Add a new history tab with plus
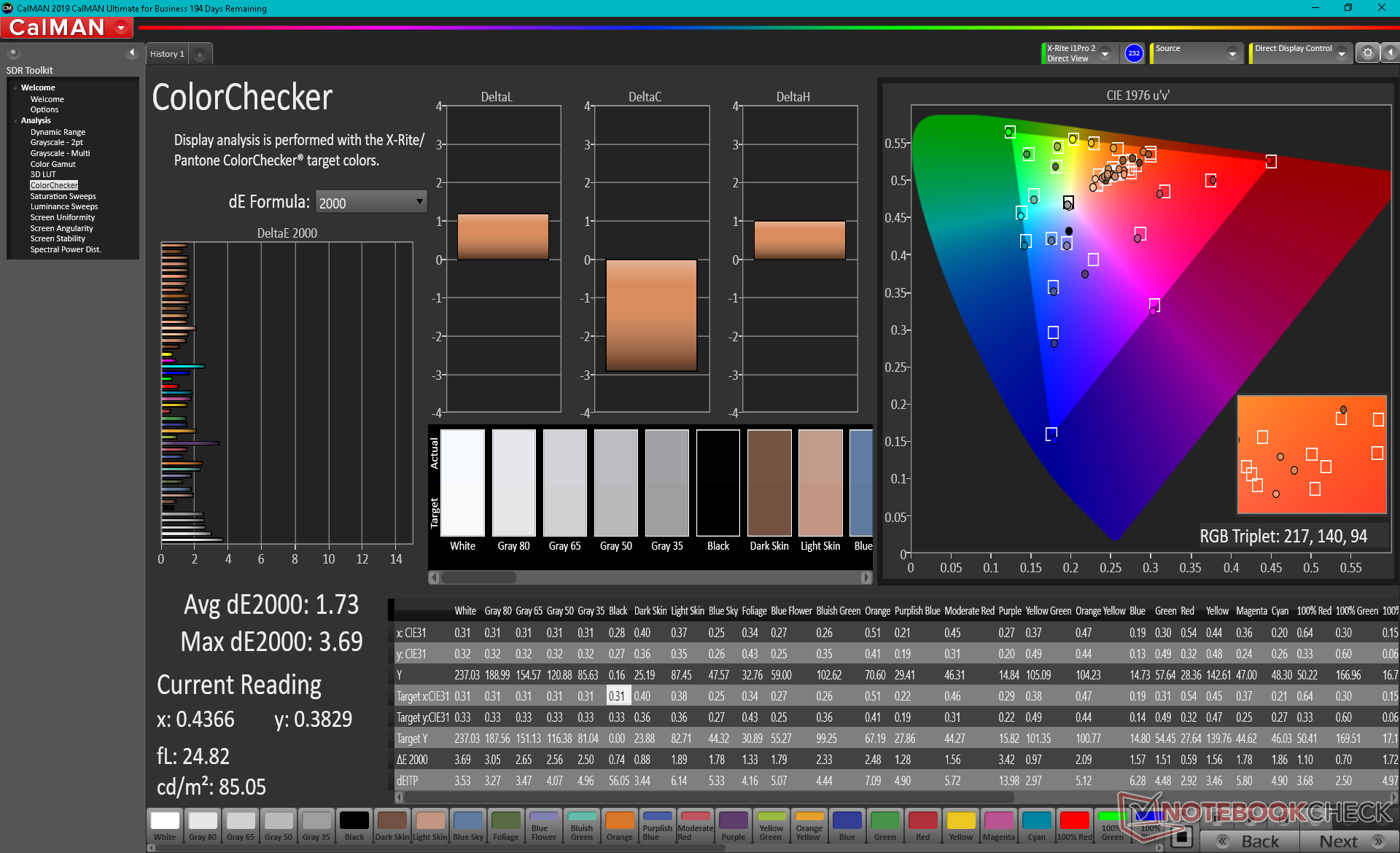The height and width of the screenshot is (853, 1400). point(200,55)
